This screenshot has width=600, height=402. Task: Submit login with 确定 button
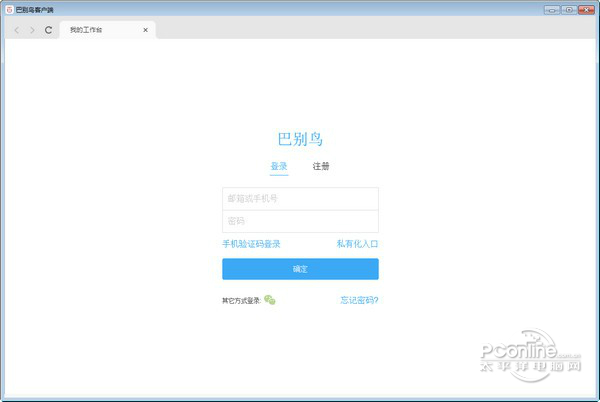pyautogui.click(x=300, y=269)
